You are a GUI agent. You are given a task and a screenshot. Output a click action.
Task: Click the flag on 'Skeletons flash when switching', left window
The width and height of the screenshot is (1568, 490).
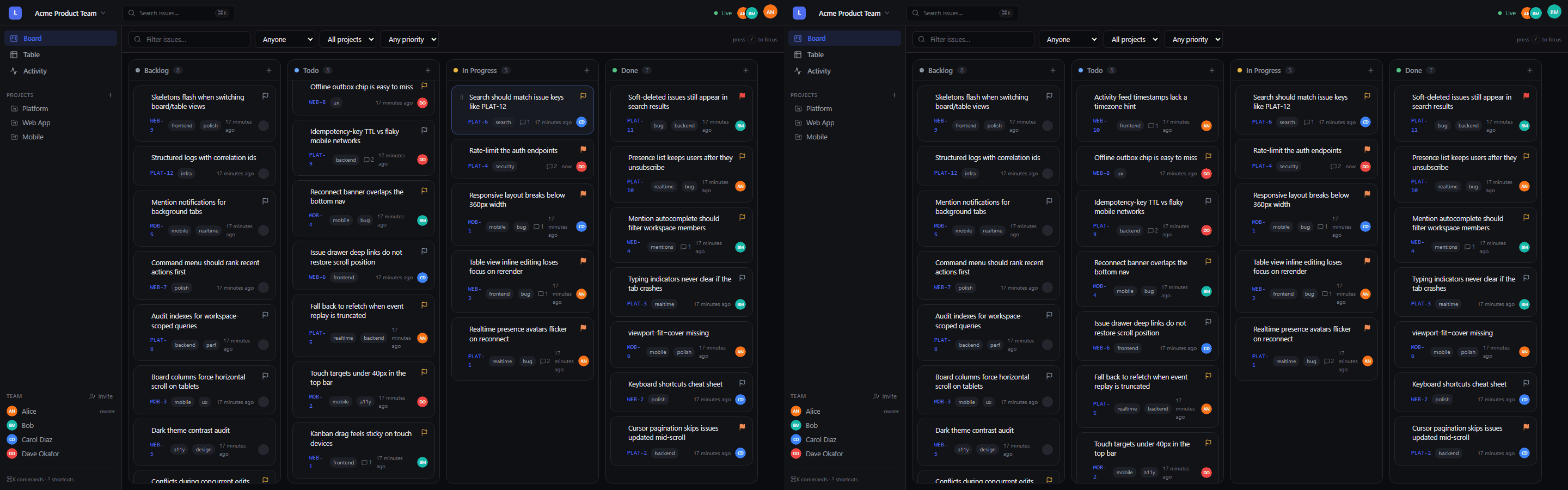click(265, 96)
